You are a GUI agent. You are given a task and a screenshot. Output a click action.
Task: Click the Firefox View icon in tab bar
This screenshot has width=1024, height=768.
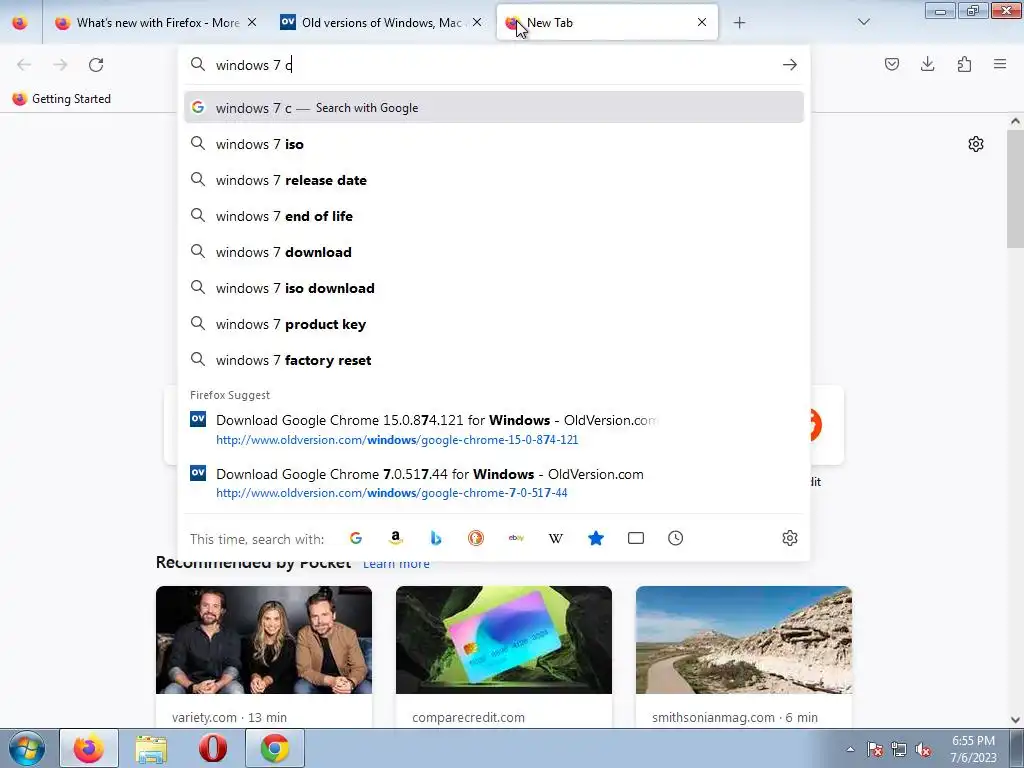click(x=20, y=22)
